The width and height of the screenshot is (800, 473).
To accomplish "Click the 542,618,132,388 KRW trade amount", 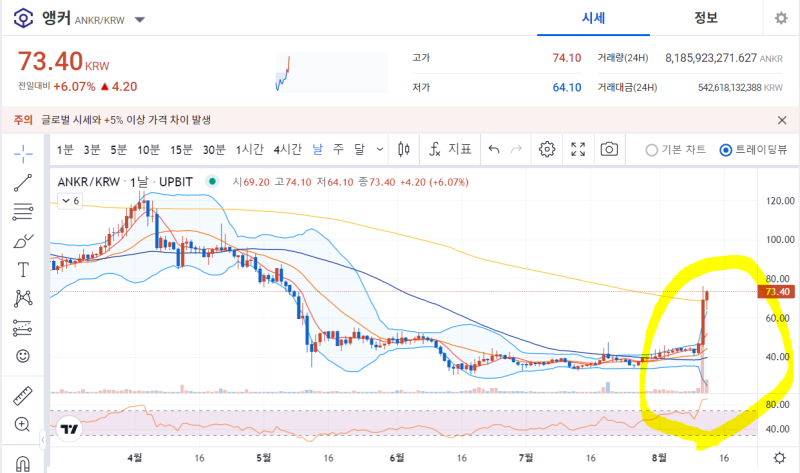I will [x=730, y=88].
